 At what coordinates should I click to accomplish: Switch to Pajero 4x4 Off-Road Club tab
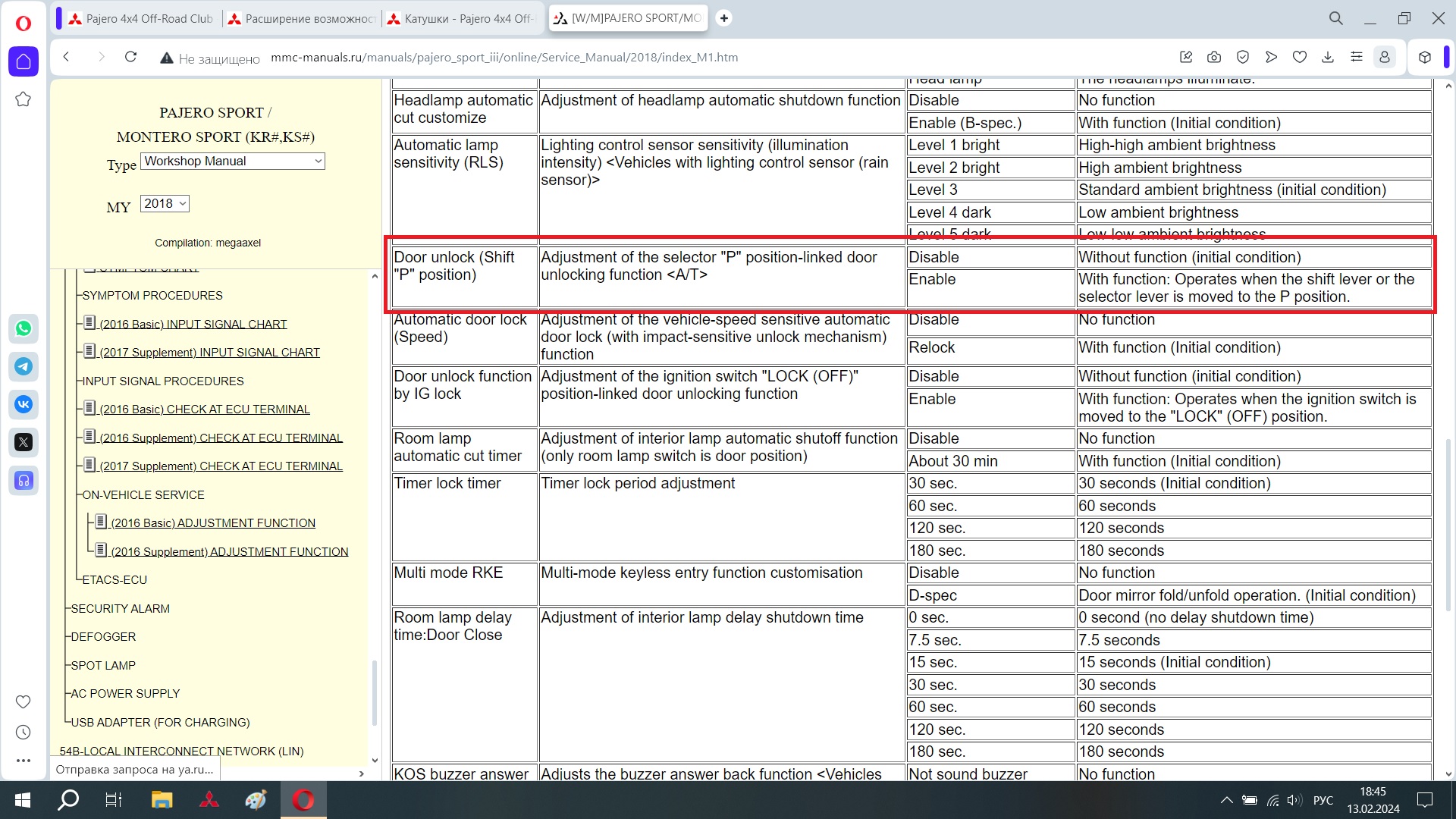click(141, 18)
